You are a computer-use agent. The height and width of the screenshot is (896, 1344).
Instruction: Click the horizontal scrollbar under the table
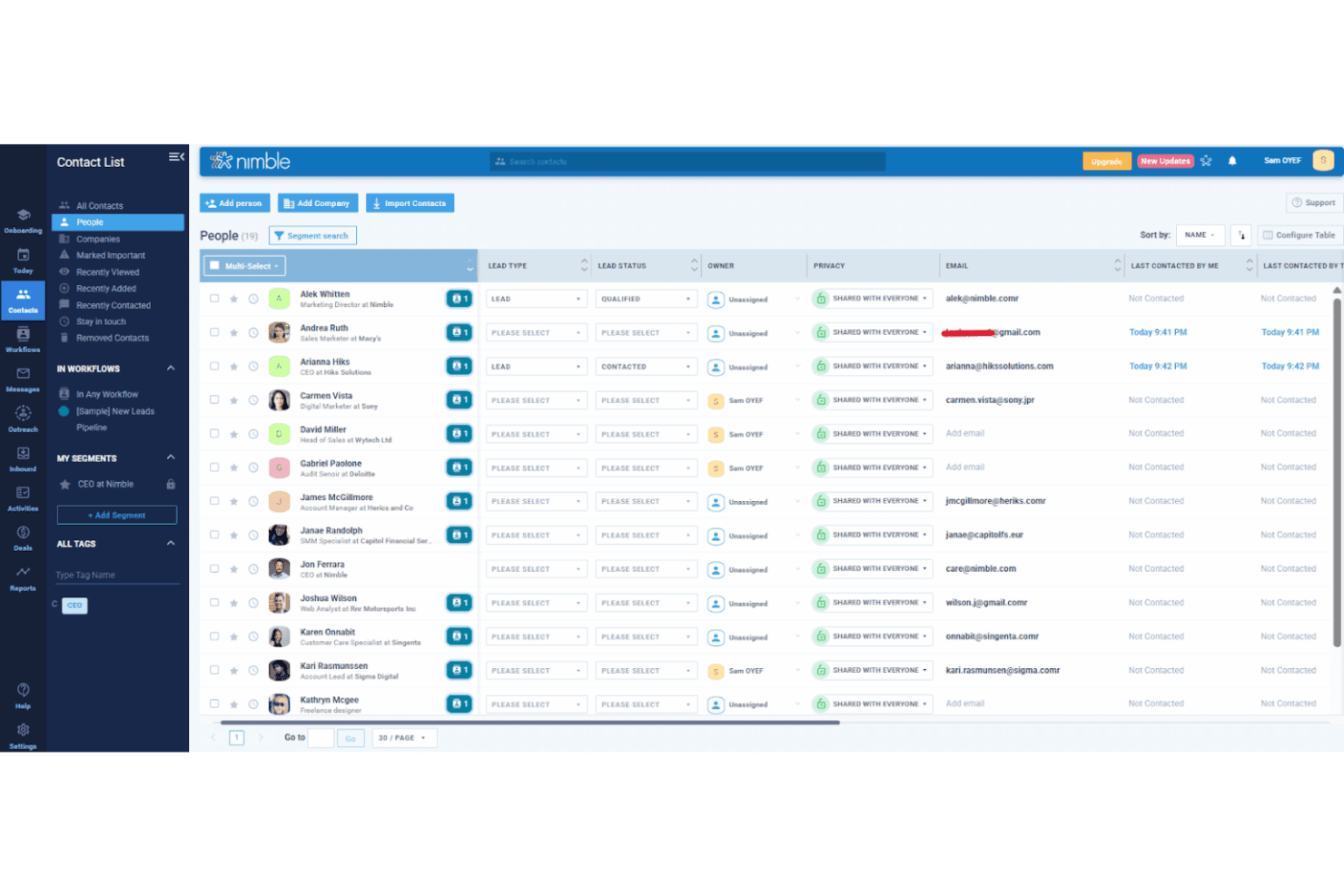[530, 723]
